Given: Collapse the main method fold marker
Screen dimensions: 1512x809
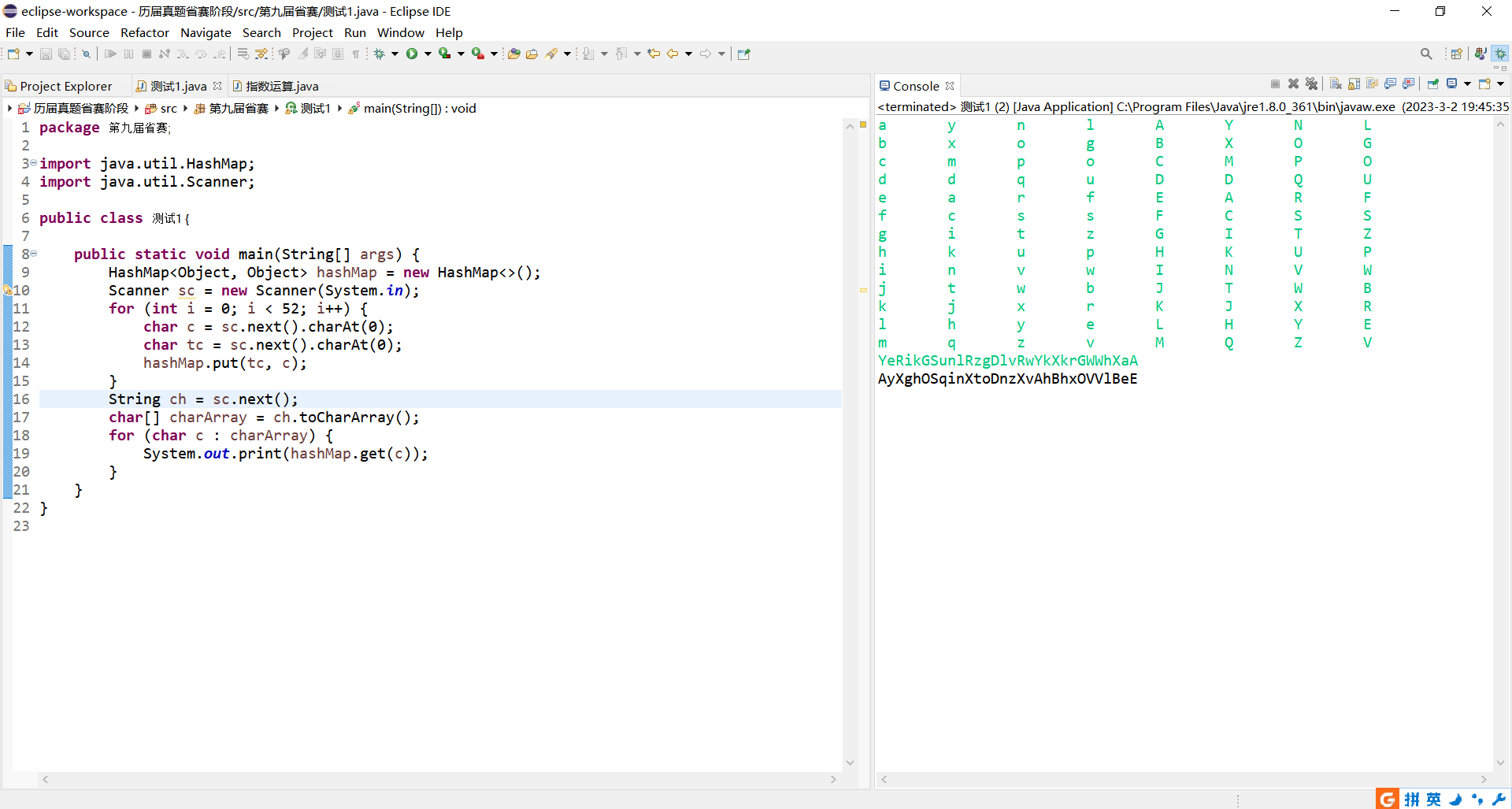Looking at the screenshot, I should point(33,253).
